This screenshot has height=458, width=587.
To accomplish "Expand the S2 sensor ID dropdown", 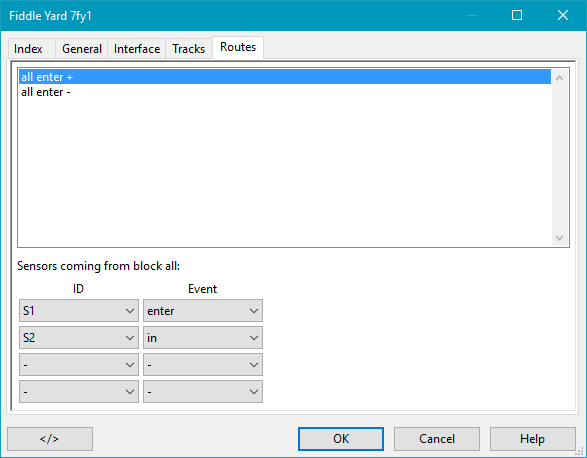I will tap(79, 337).
